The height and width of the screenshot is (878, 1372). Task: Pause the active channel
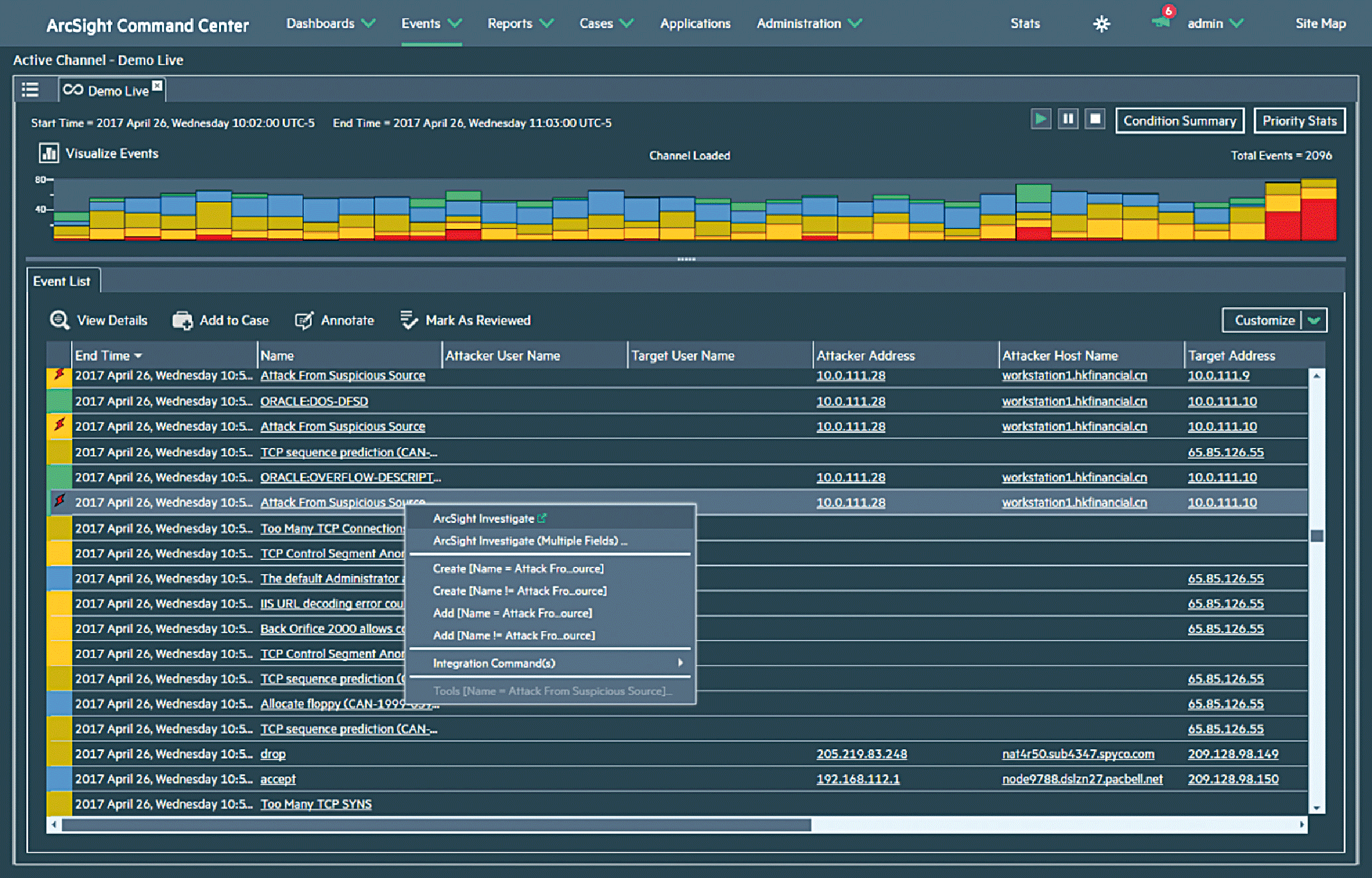1068,119
